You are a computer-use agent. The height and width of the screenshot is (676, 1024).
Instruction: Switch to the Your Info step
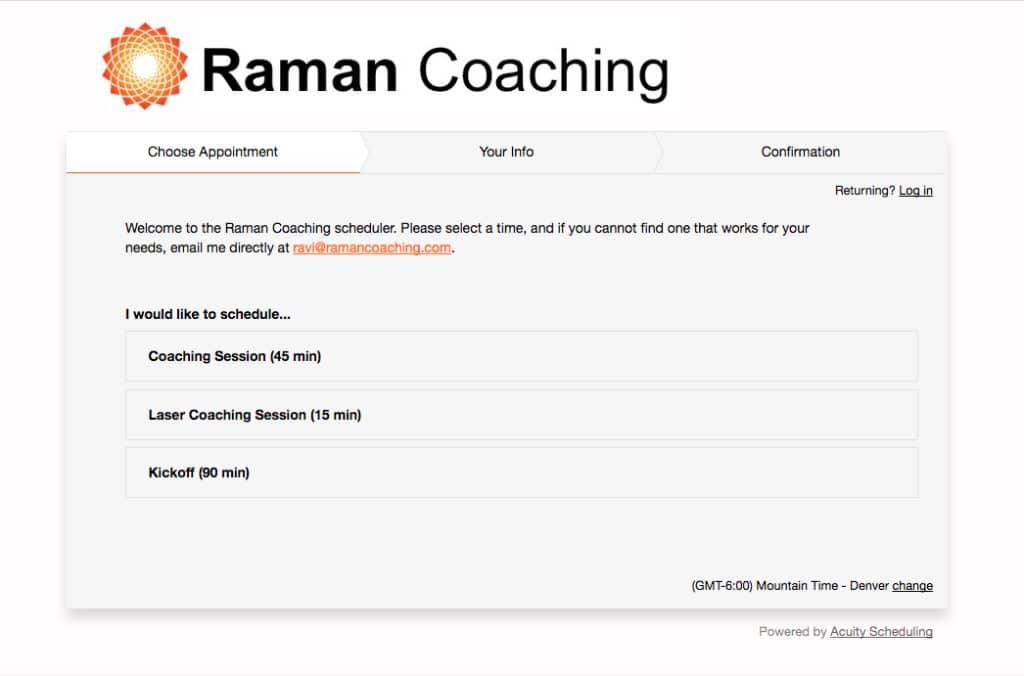coord(507,152)
